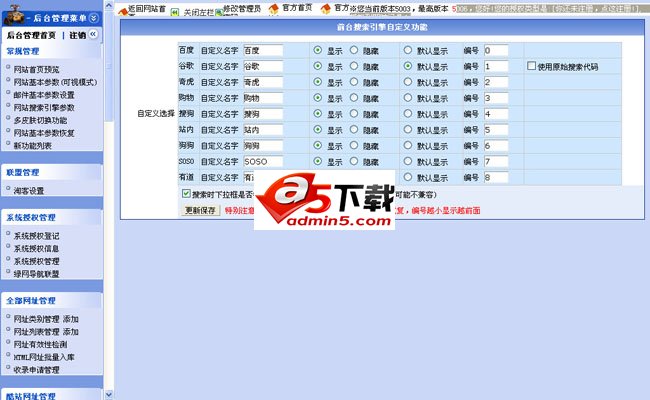Open 修改管理员 in the top bar
This screenshot has width=650, height=400.
(x=242, y=8)
